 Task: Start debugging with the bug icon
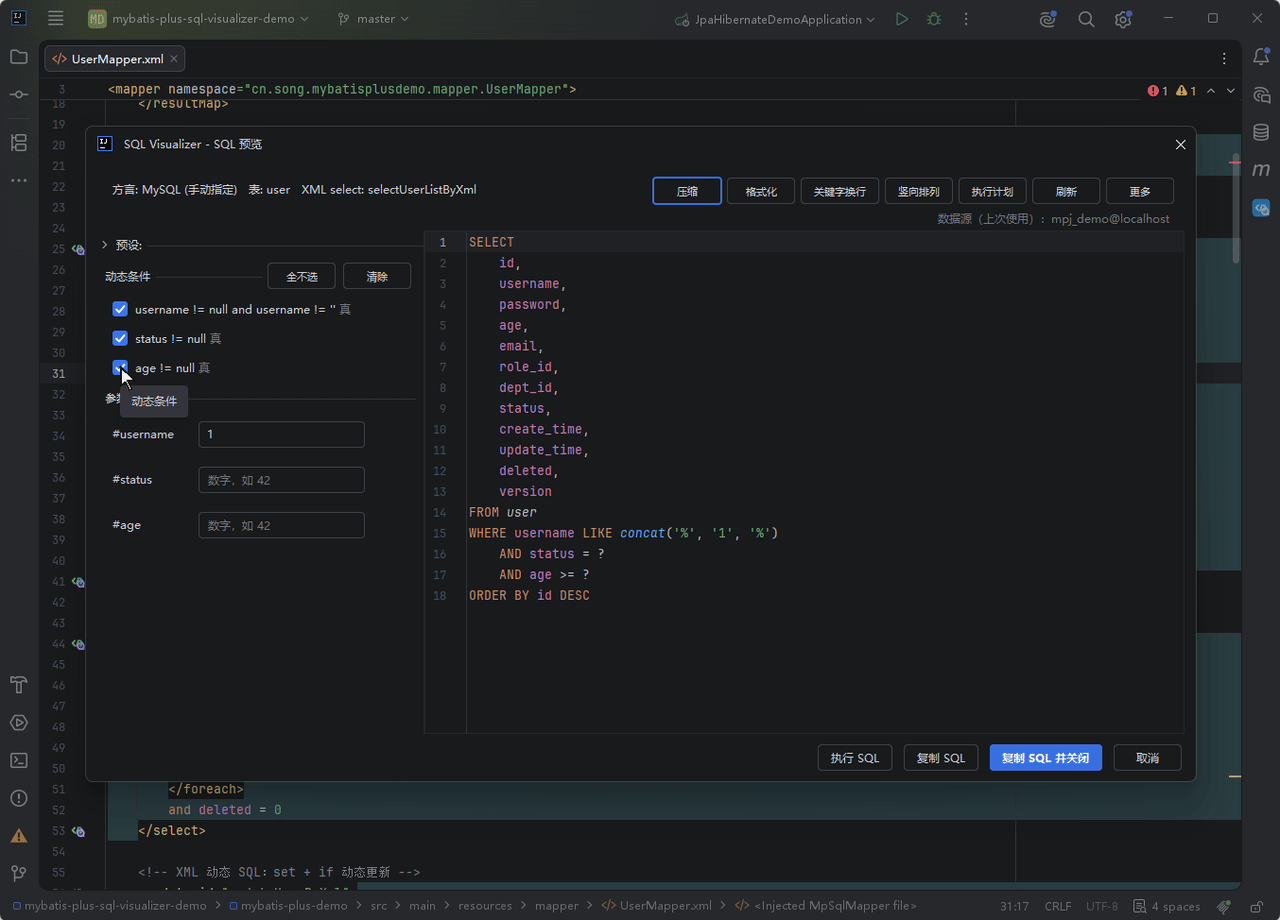(934, 19)
